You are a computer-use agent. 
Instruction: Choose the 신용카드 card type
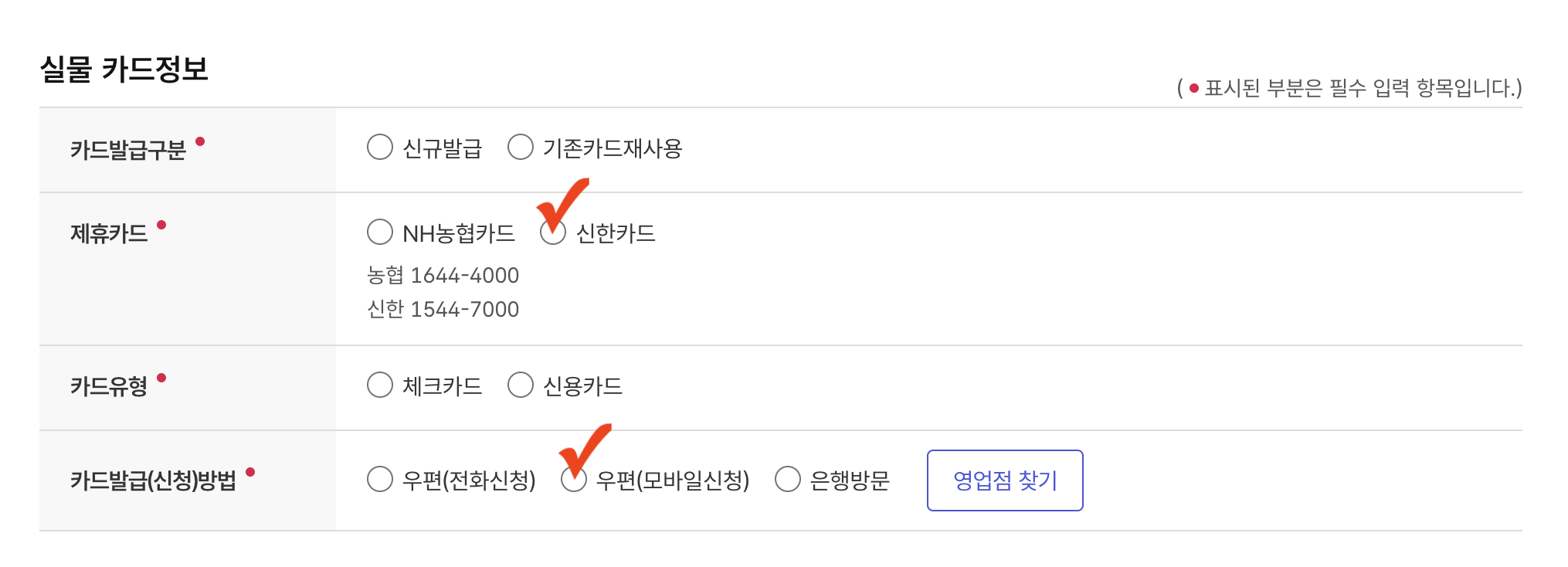click(x=520, y=385)
